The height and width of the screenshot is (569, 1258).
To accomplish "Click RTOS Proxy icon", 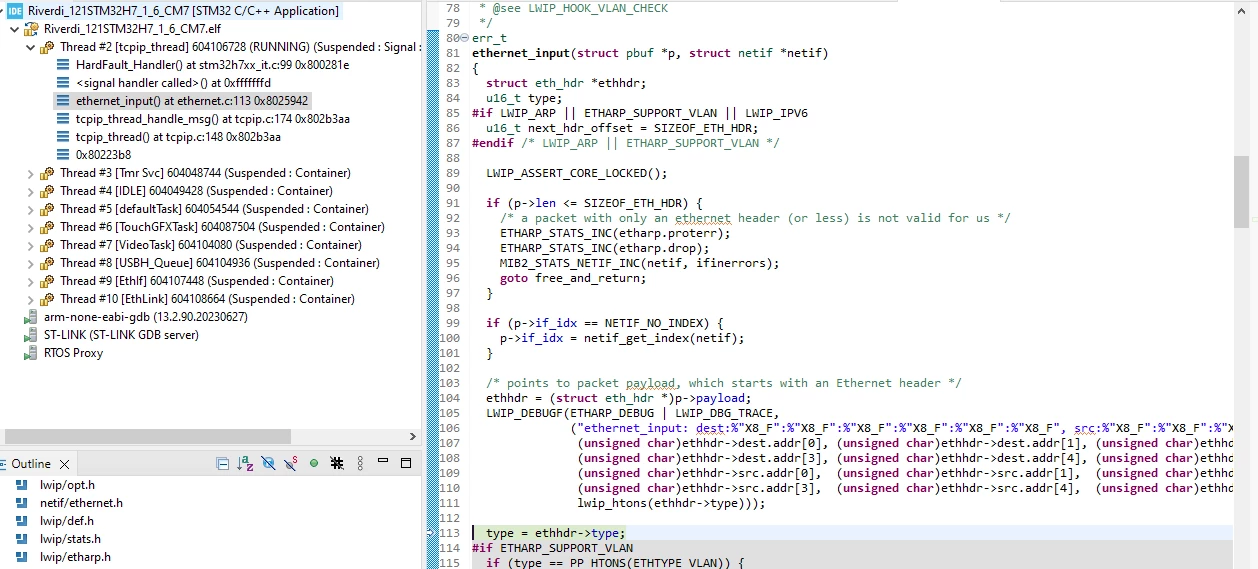I will [x=31, y=353].
